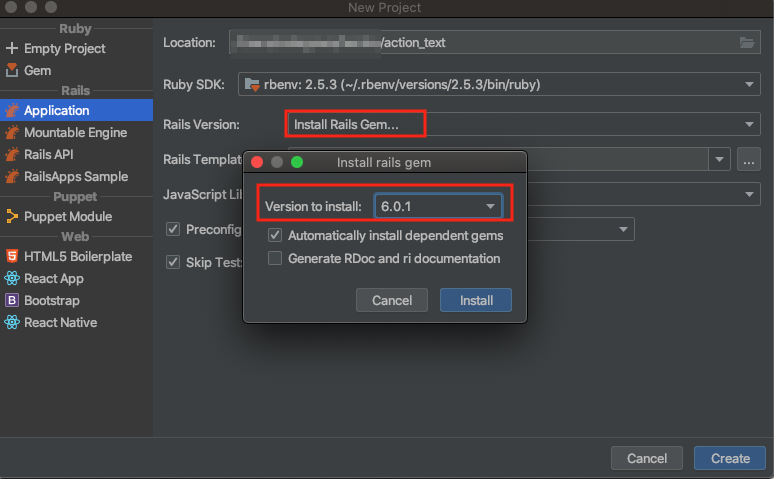774x479 pixels.
Task: Click the Rails Application icon in sidebar
Action: click(x=12, y=110)
